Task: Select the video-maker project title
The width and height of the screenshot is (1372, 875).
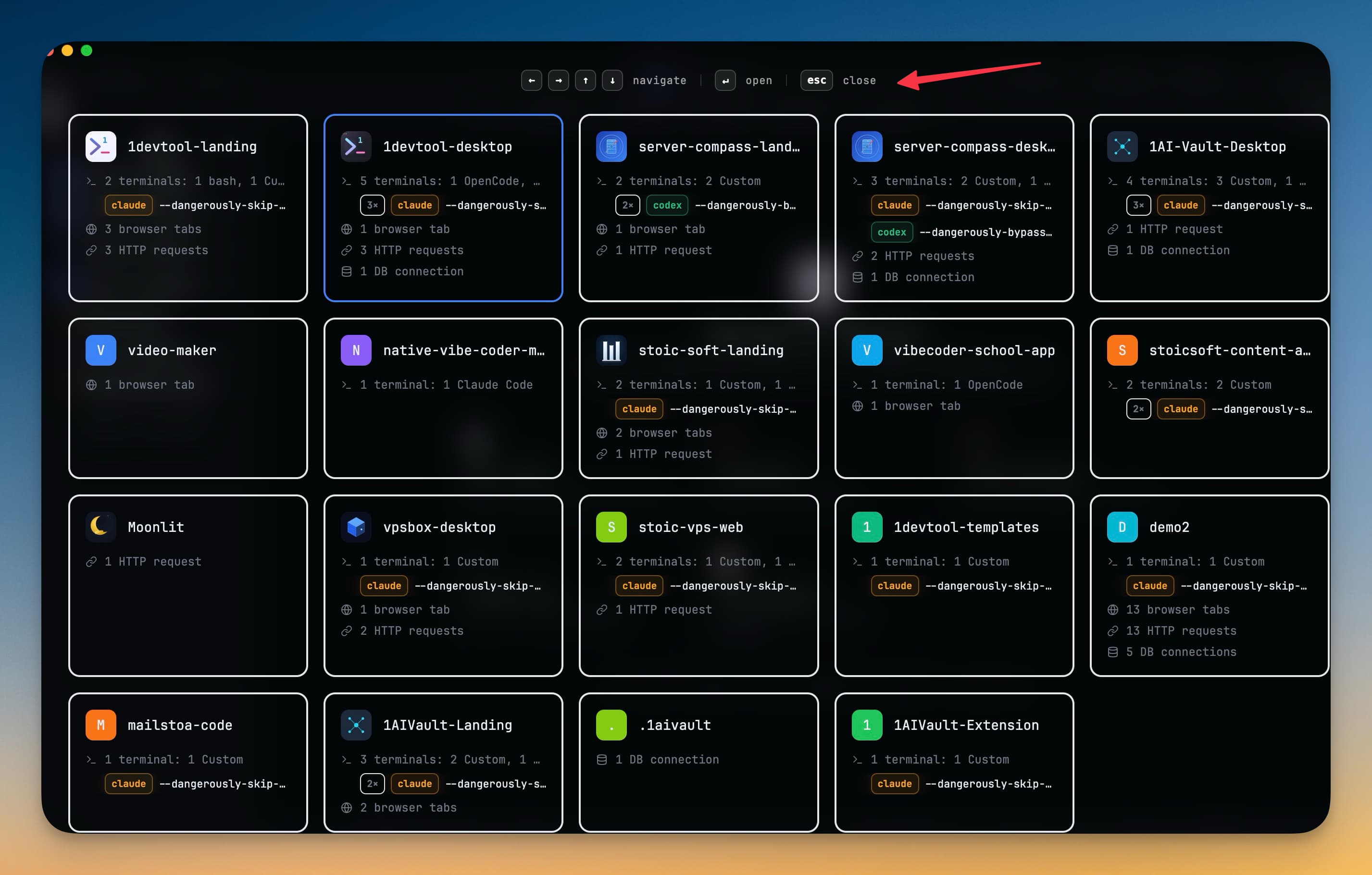Action: pyautogui.click(x=172, y=350)
